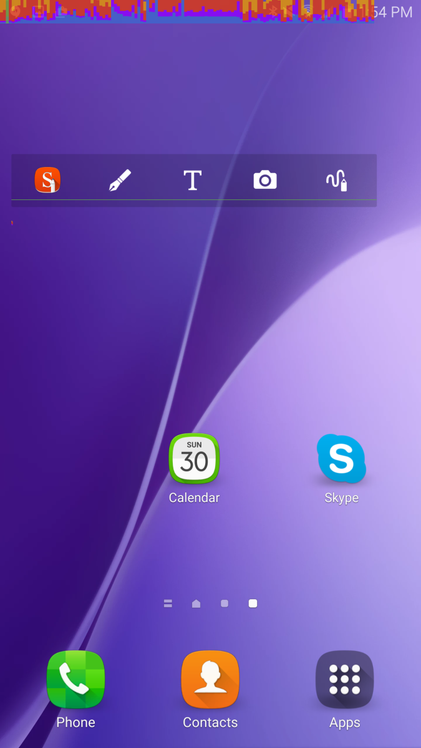This screenshot has width=421, height=748.
Task: Open the green Phone dialer icon
Action: [x=76, y=679]
